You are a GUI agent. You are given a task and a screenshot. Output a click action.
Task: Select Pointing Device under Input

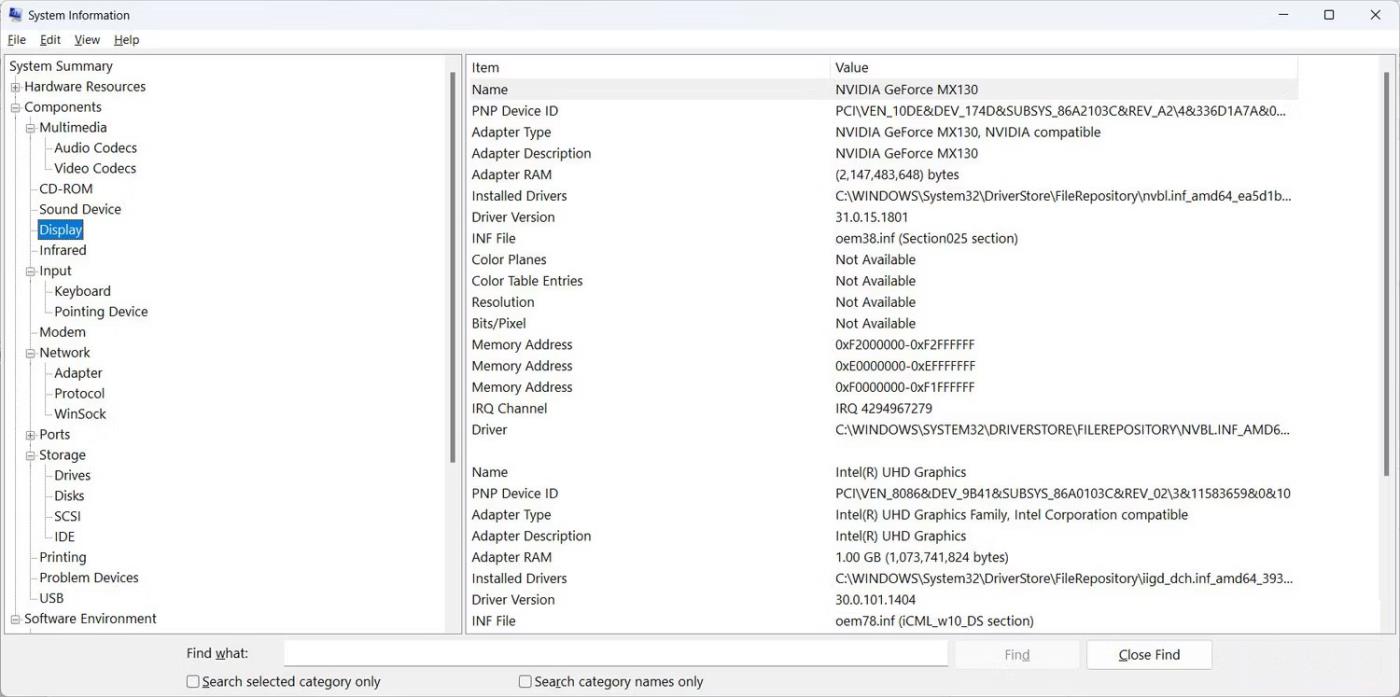click(101, 312)
